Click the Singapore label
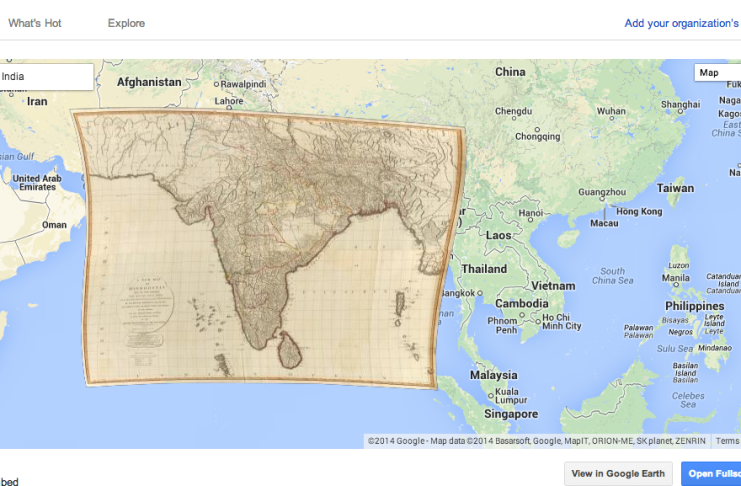The height and width of the screenshot is (486, 741). pos(511,414)
